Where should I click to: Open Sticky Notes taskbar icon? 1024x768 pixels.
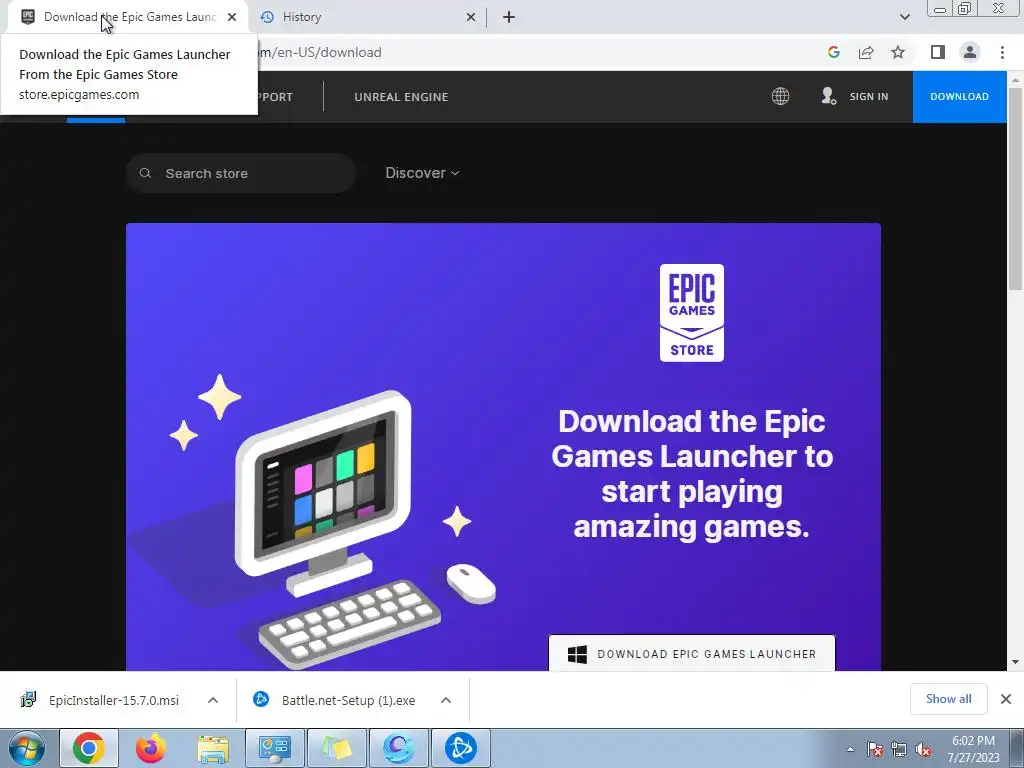336,748
